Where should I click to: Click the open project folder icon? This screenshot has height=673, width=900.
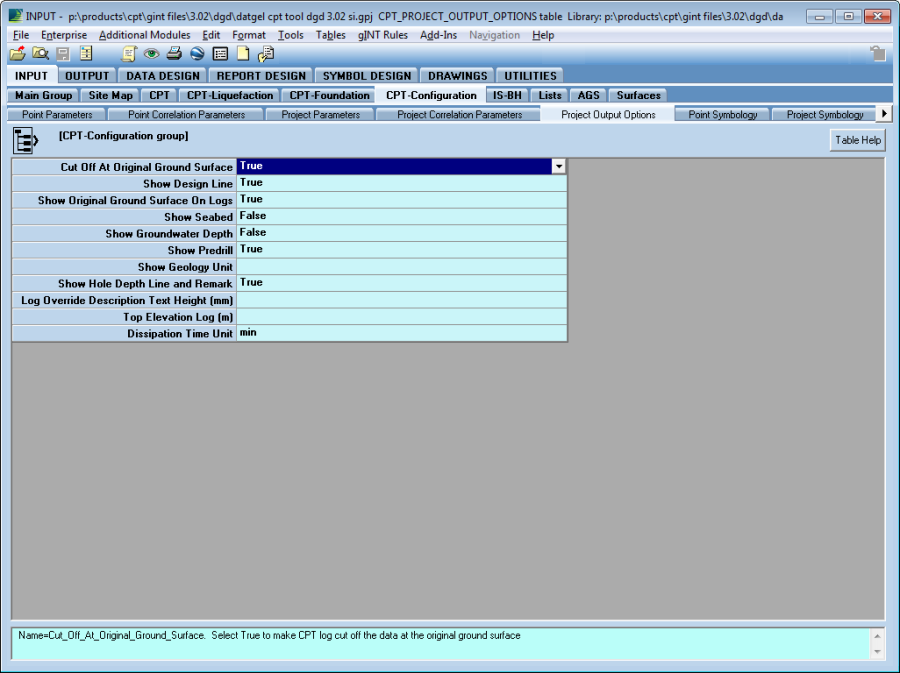pyautogui.click(x=17, y=54)
